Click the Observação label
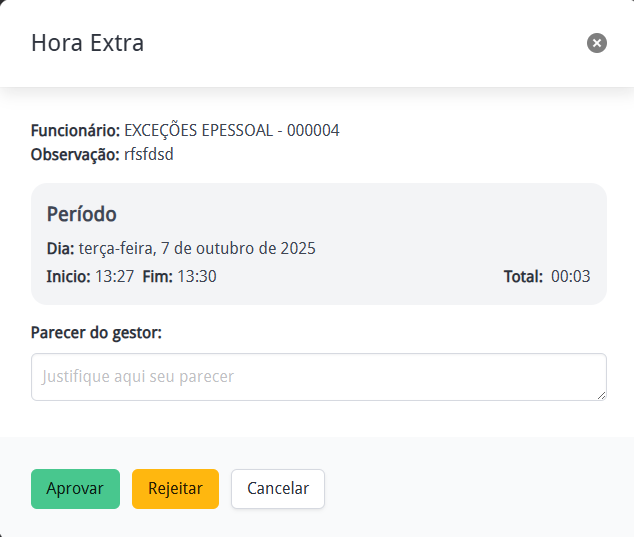Screen dimensions: 634x537 (75, 154)
